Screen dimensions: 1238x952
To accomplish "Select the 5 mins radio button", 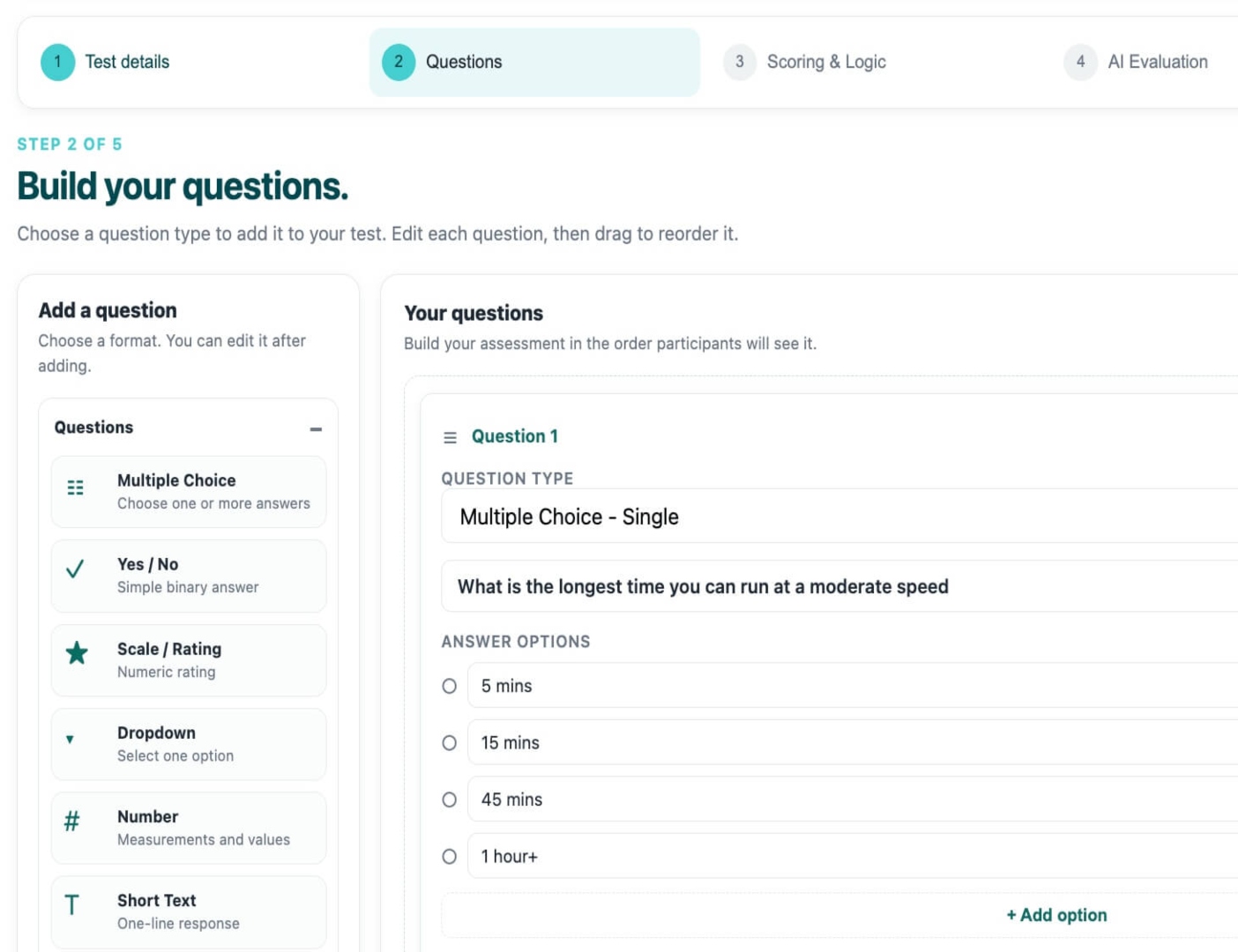I will click(450, 686).
